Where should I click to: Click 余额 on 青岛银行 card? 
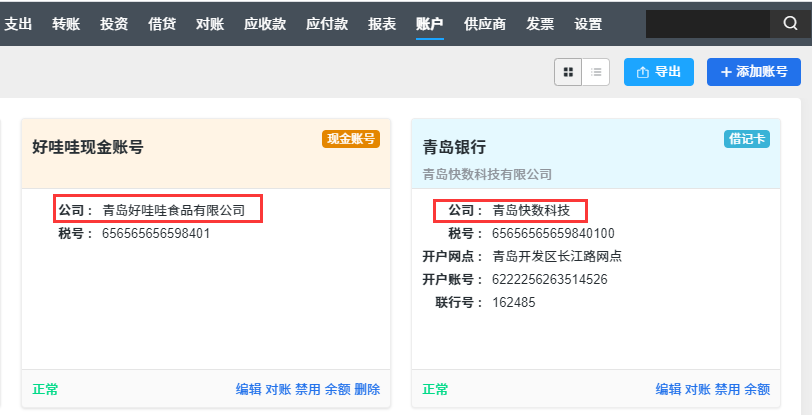tap(757, 390)
